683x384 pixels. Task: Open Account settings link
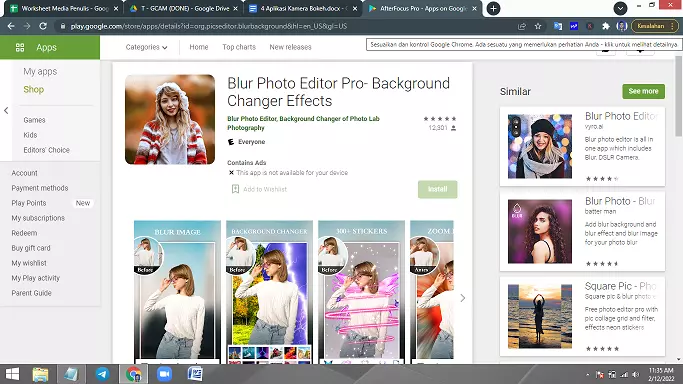click(24, 173)
